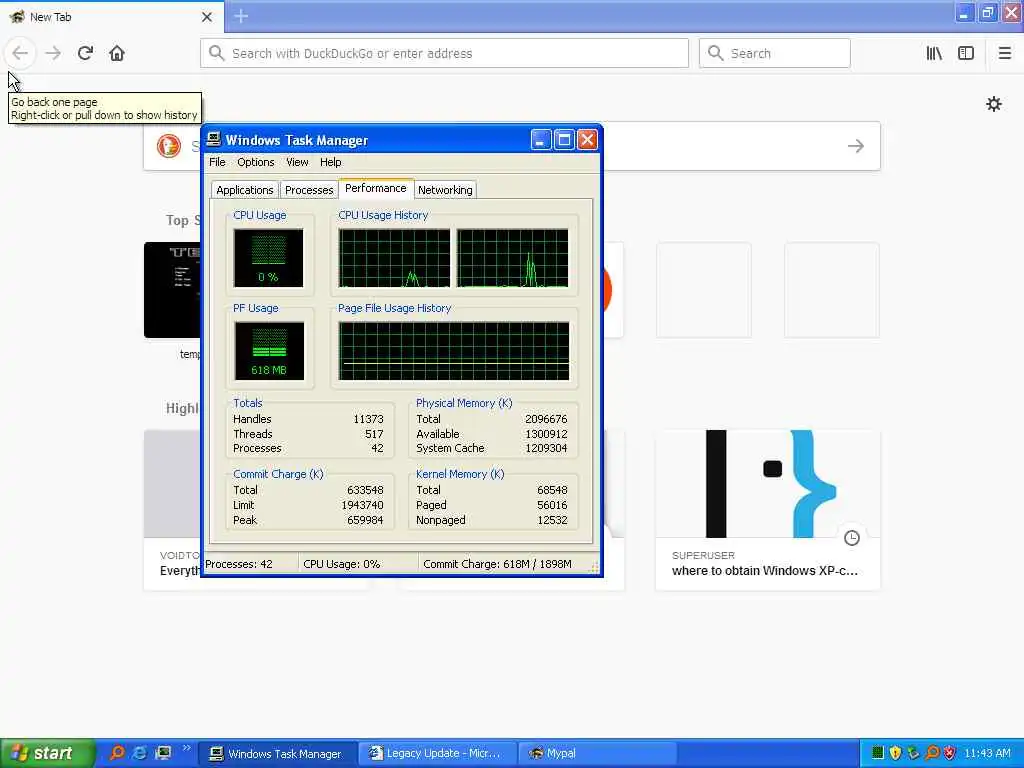The image size is (1024, 768).
Task: Expand the quick launch chevron
Action: click(186, 748)
